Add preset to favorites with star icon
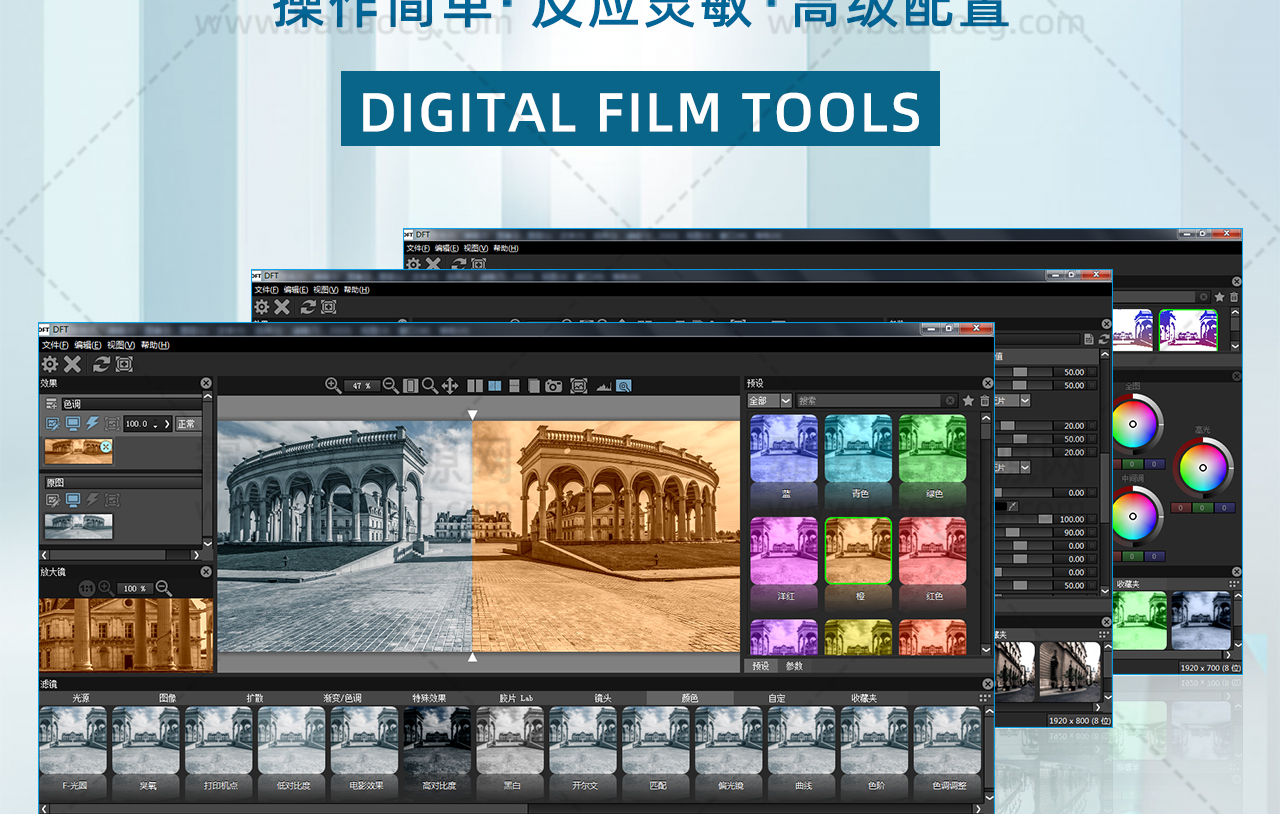The image size is (1280, 814). (x=968, y=401)
